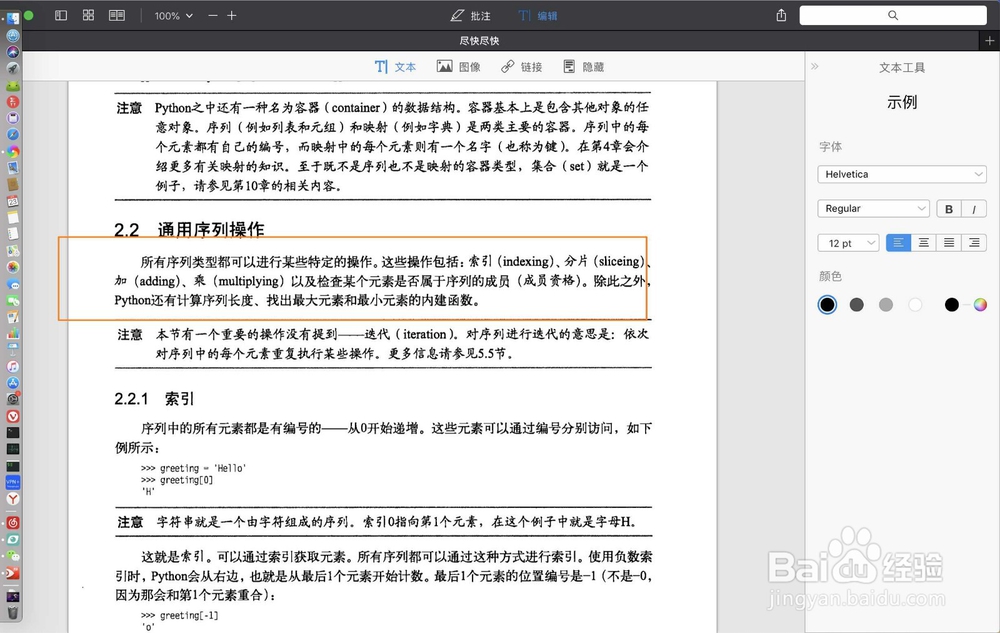Choose the light gray color swatch
This screenshot has width=1000, height=633.
886,305
